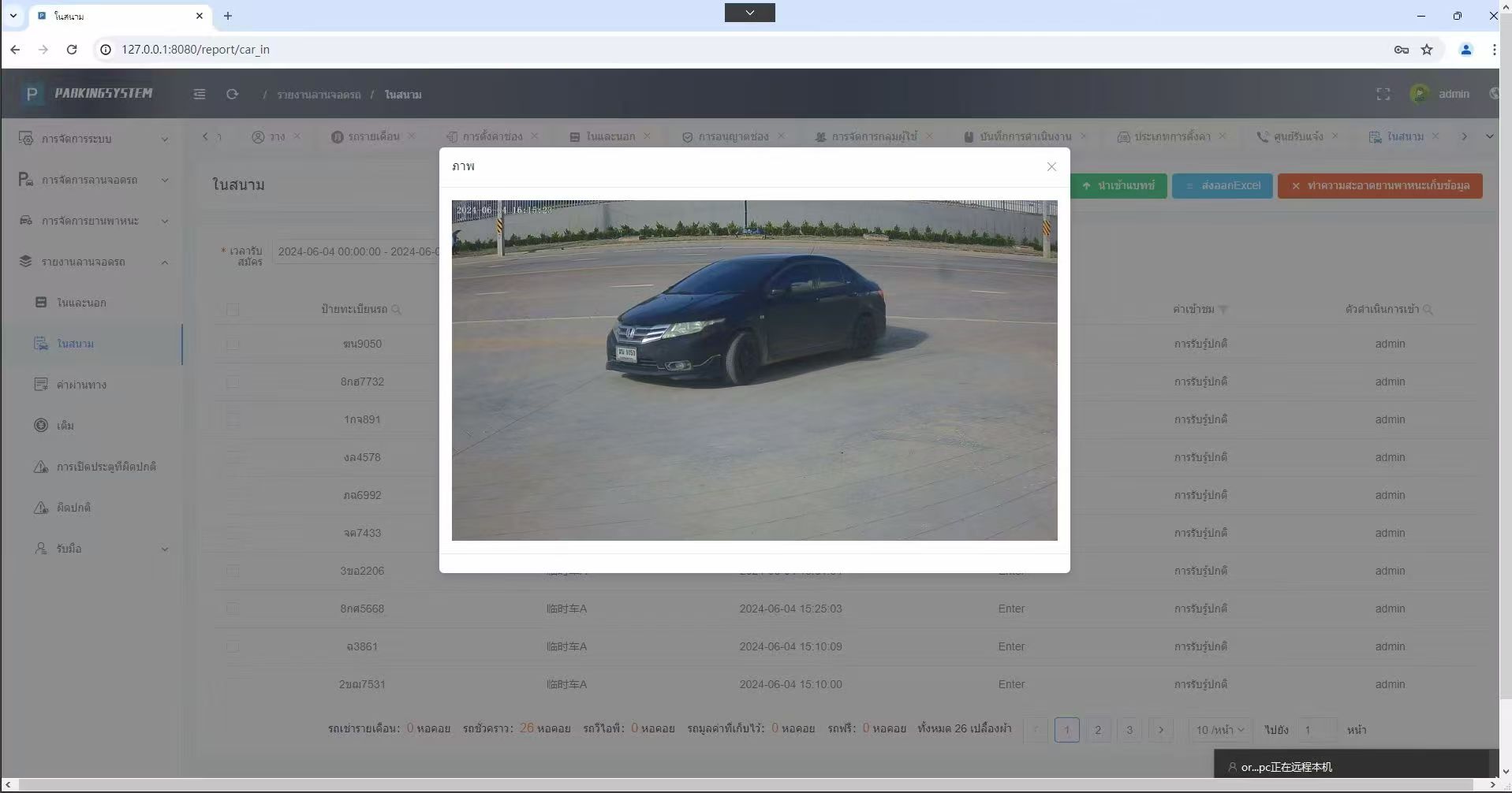Open the password manager key icon

pos(1401,49)
